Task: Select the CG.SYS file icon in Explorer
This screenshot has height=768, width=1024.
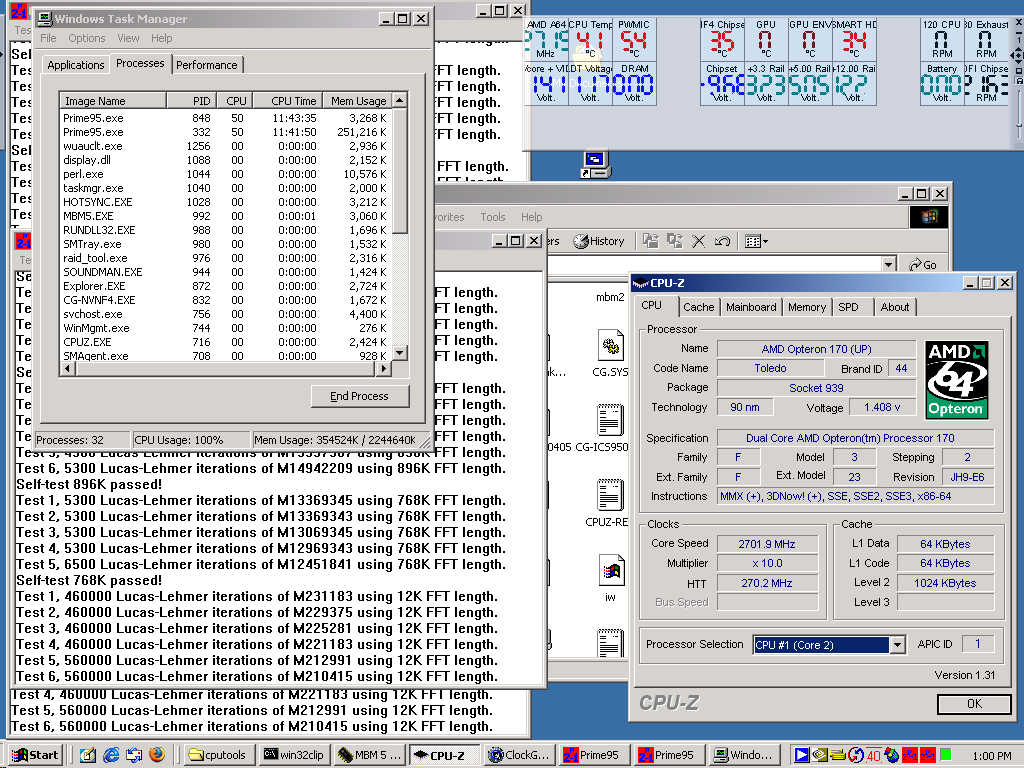Action: coord(611,345)
